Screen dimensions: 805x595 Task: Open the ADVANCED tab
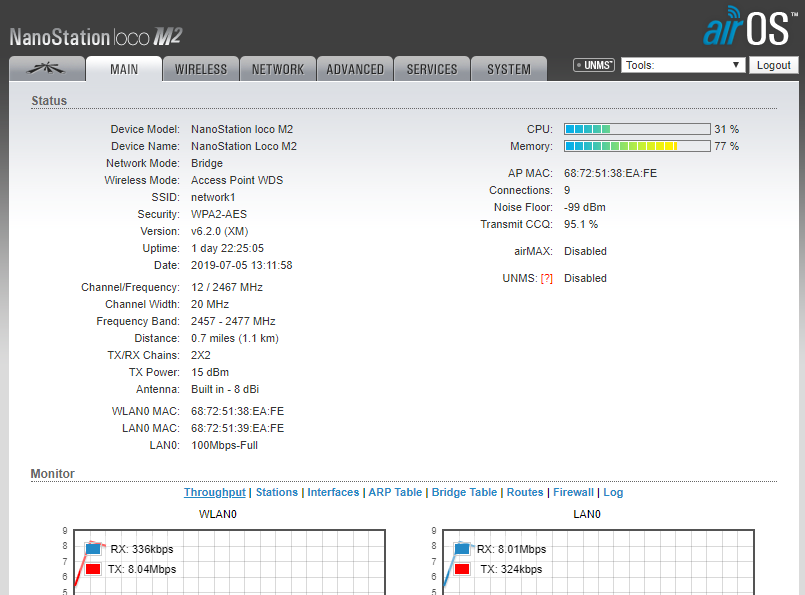pos(355,69)
